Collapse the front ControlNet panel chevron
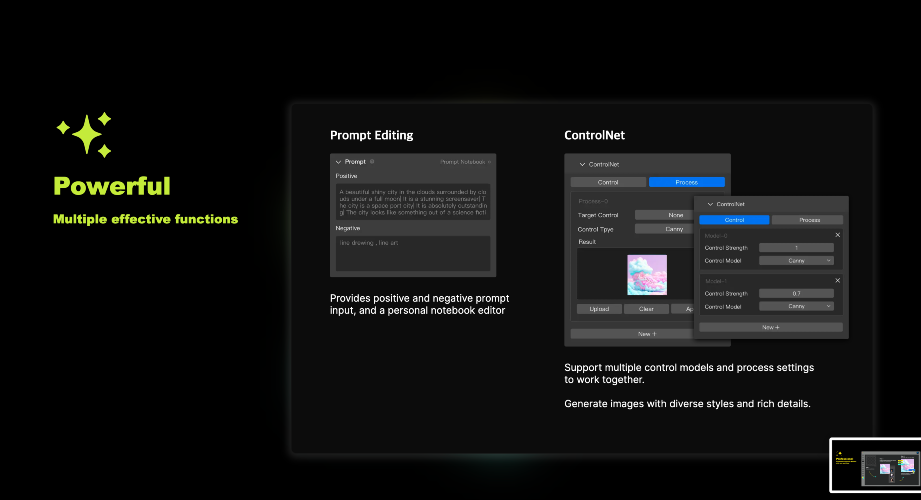This screenshot has width=921, height=500. [x=710, y=204]
